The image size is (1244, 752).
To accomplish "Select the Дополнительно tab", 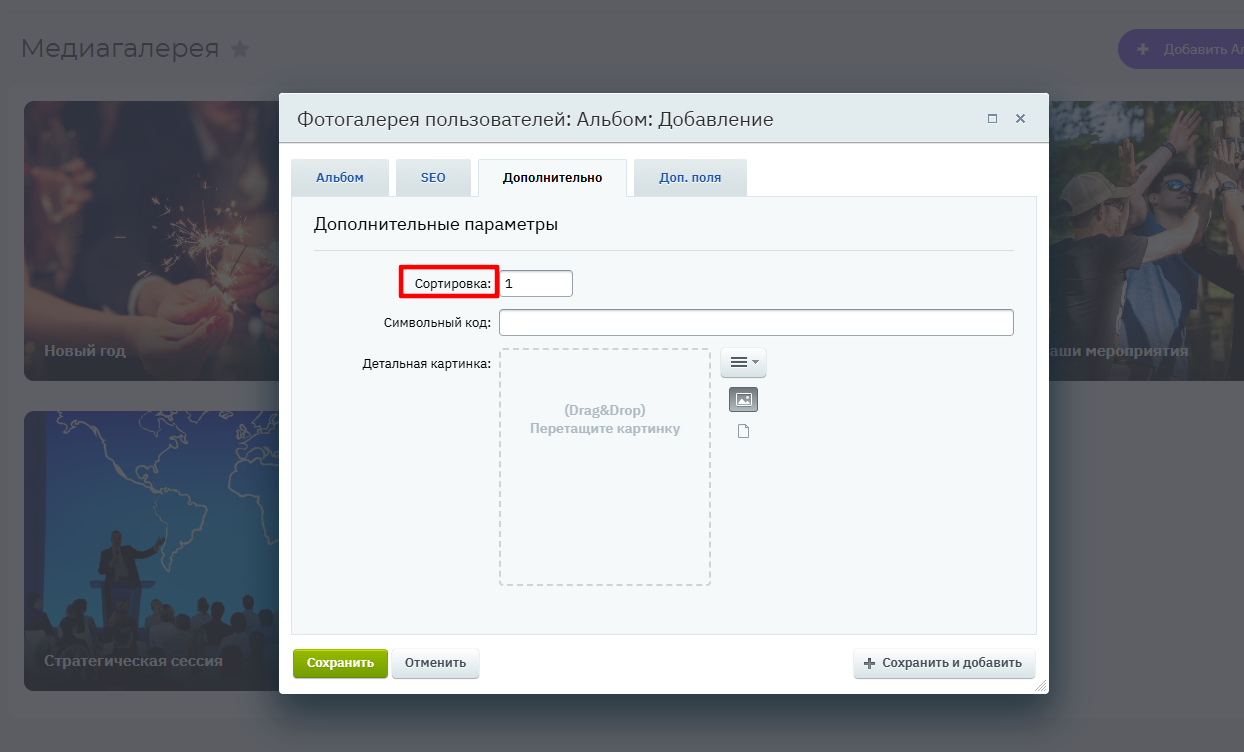I will (x=552, y=178).
